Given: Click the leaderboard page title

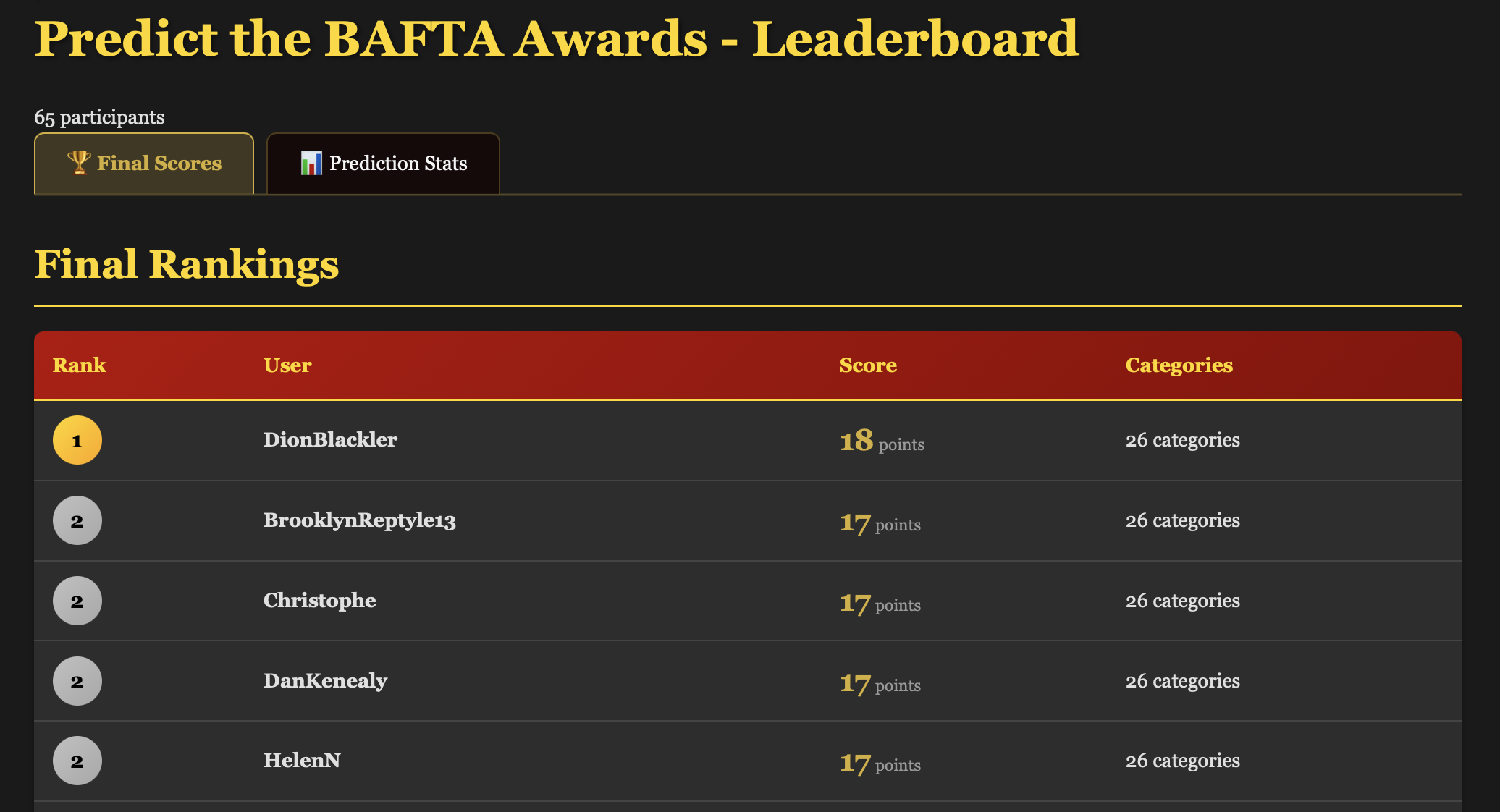Looking at the screenshot, I should [556, 38].
